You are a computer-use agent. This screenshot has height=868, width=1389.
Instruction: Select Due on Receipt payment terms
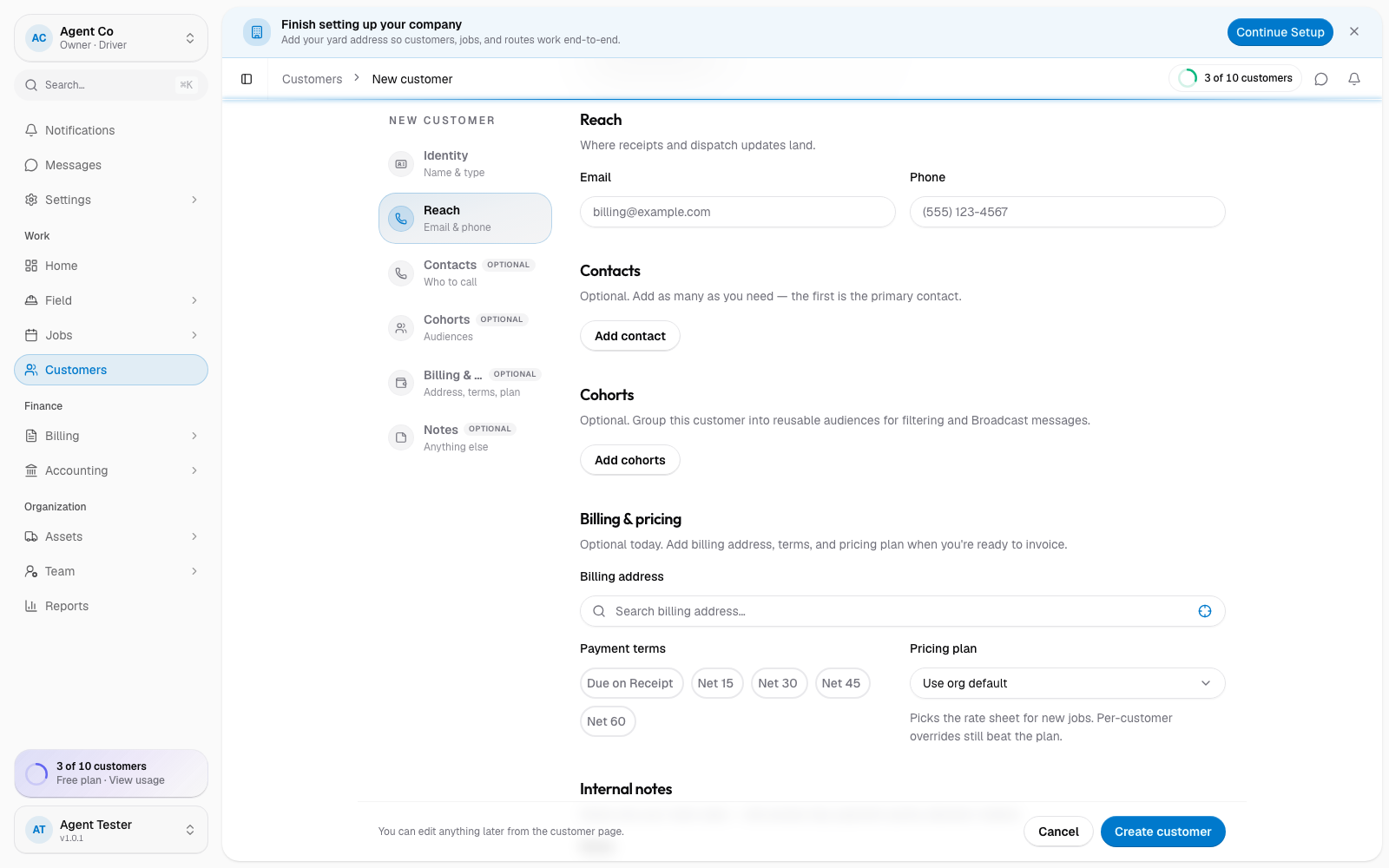point(630,683)
